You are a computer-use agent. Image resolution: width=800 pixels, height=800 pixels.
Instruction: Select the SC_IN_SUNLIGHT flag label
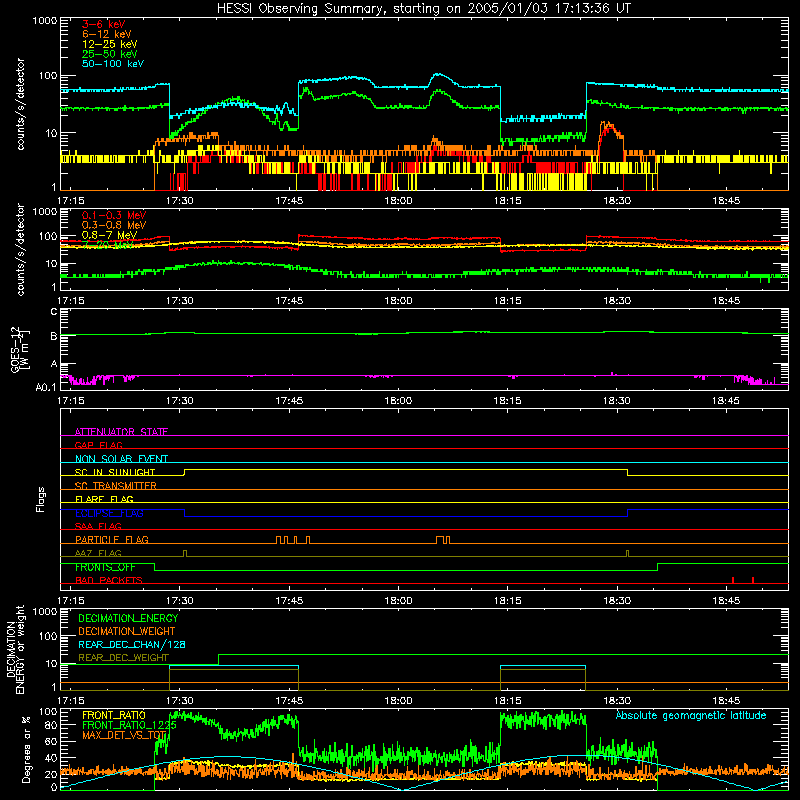[115, 472]
